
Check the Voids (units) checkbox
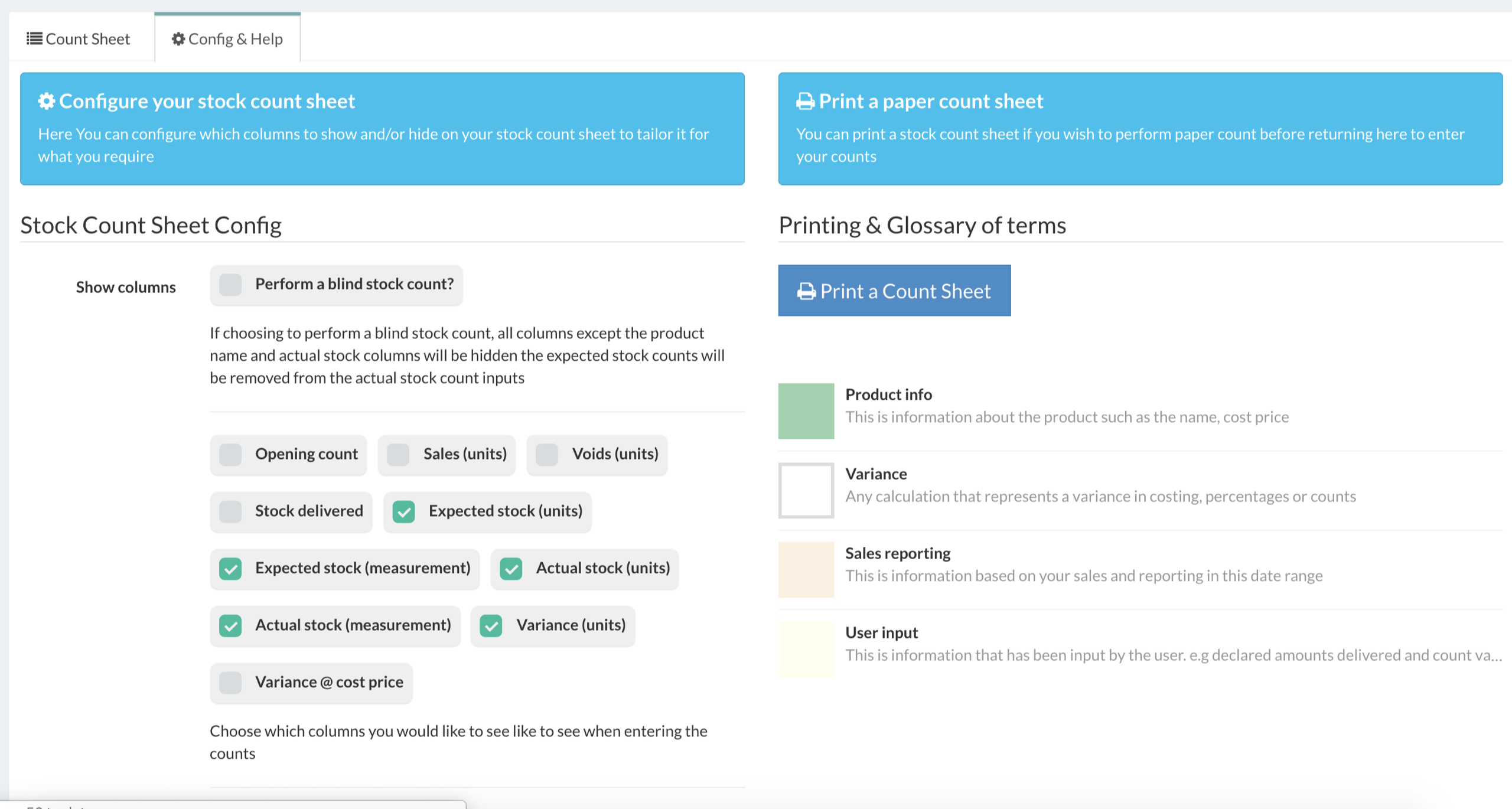tap(547, 455)
